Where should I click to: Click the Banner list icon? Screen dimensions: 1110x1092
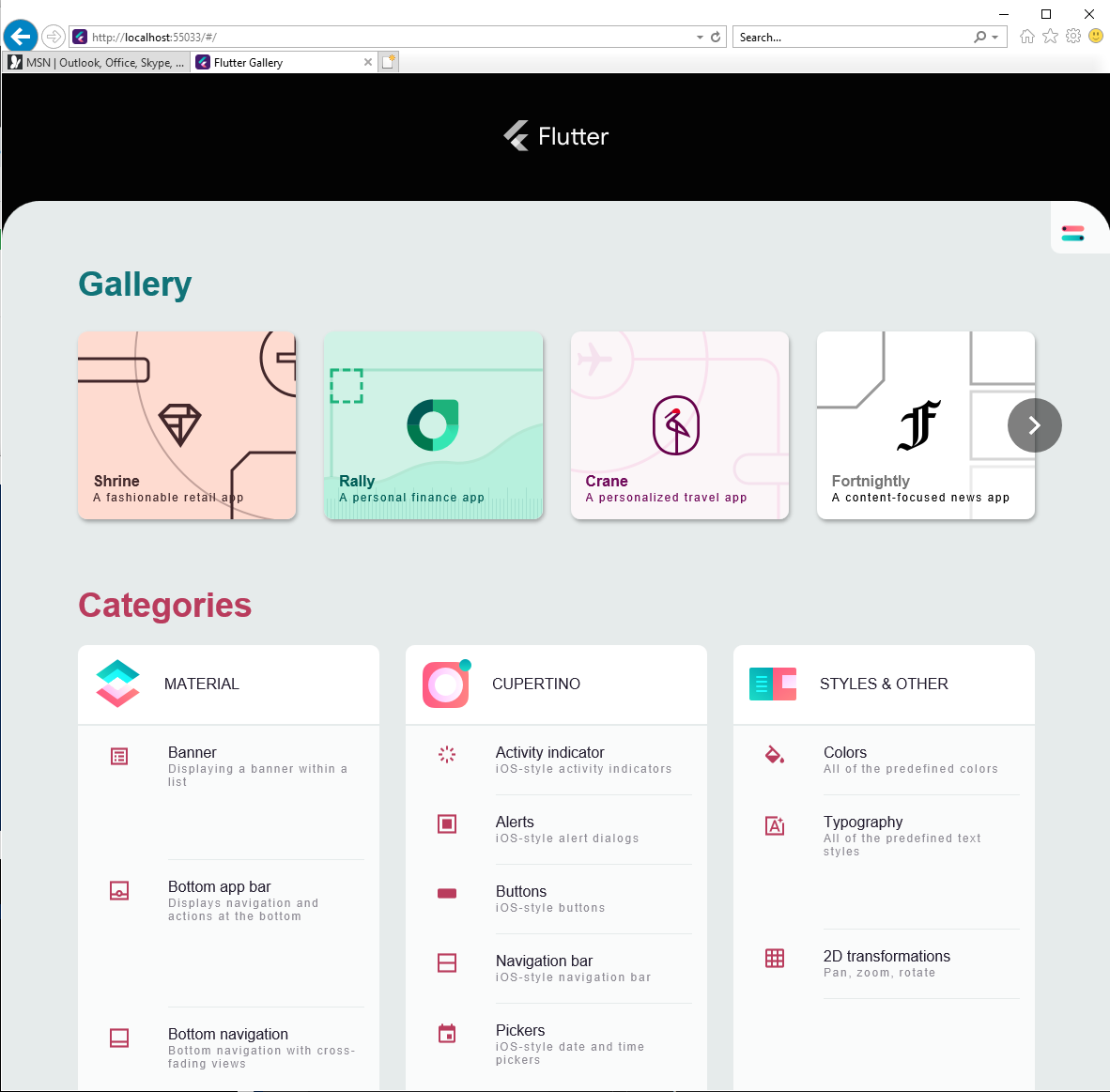pos(119,757)
